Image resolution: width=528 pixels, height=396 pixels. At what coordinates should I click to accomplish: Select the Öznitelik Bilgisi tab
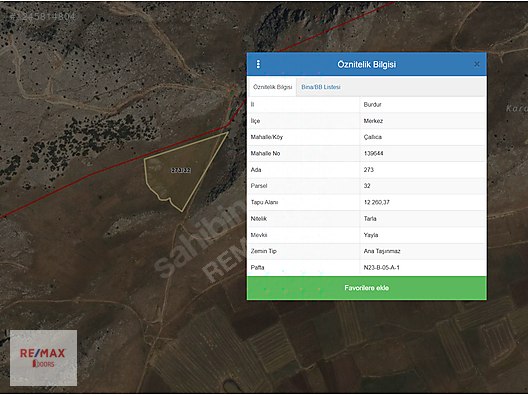coord(272,87)
